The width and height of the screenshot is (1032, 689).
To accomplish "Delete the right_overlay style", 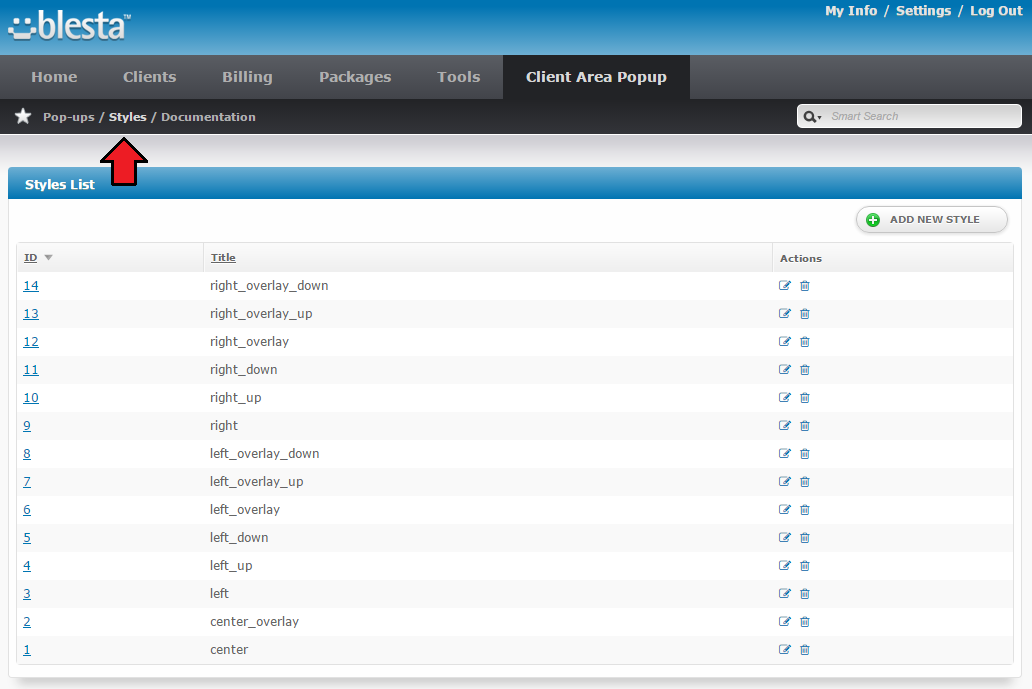I will 805,342.
